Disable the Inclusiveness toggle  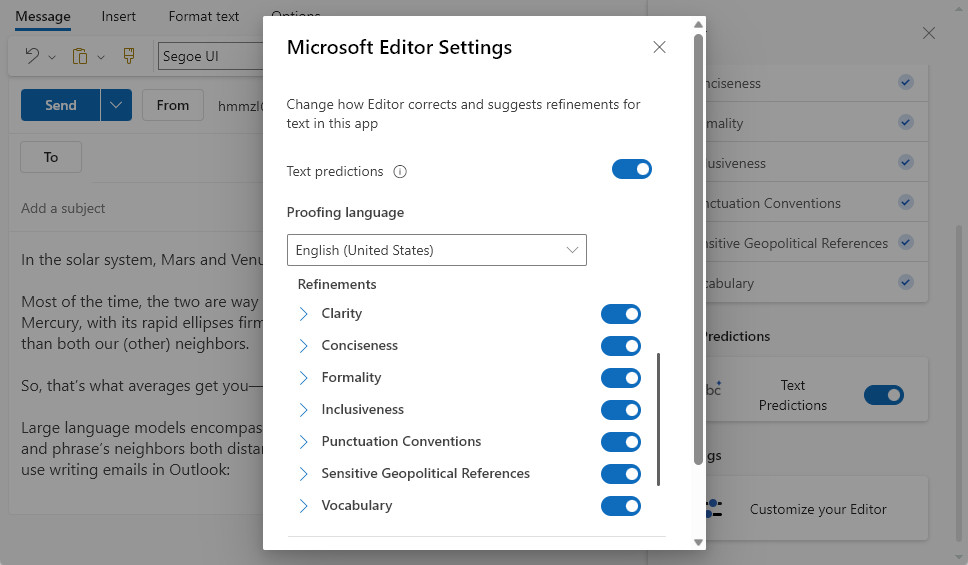(620, 410)
